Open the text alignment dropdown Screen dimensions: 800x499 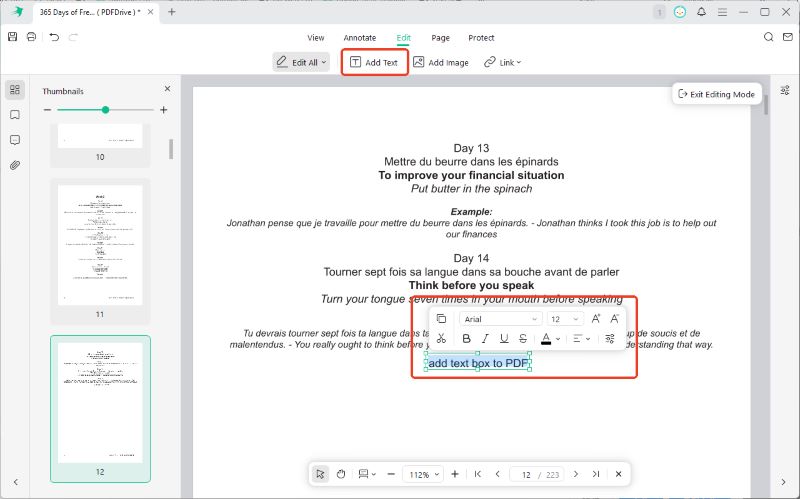point(581,338)
